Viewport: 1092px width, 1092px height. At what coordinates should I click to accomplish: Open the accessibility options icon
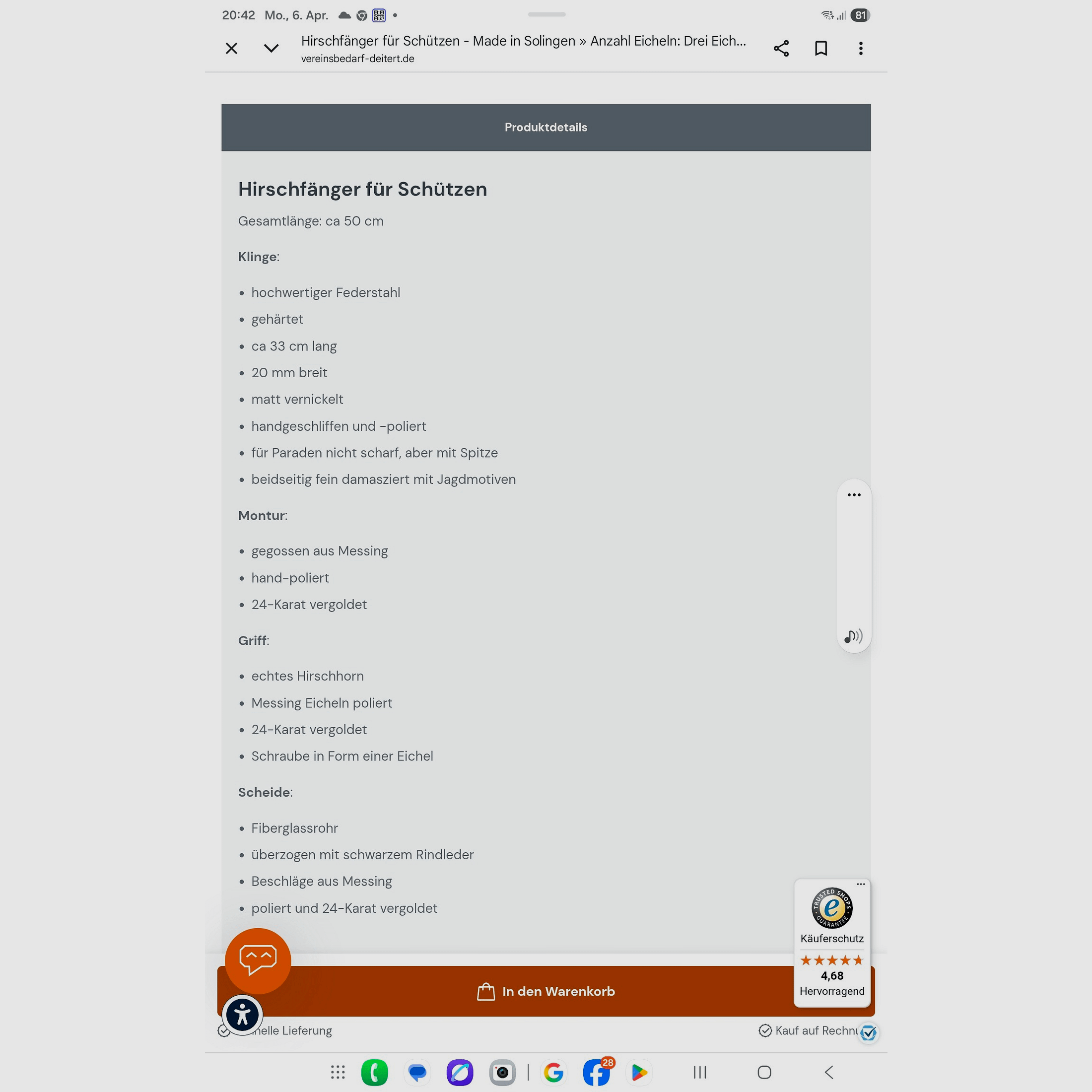[243, 1015]
